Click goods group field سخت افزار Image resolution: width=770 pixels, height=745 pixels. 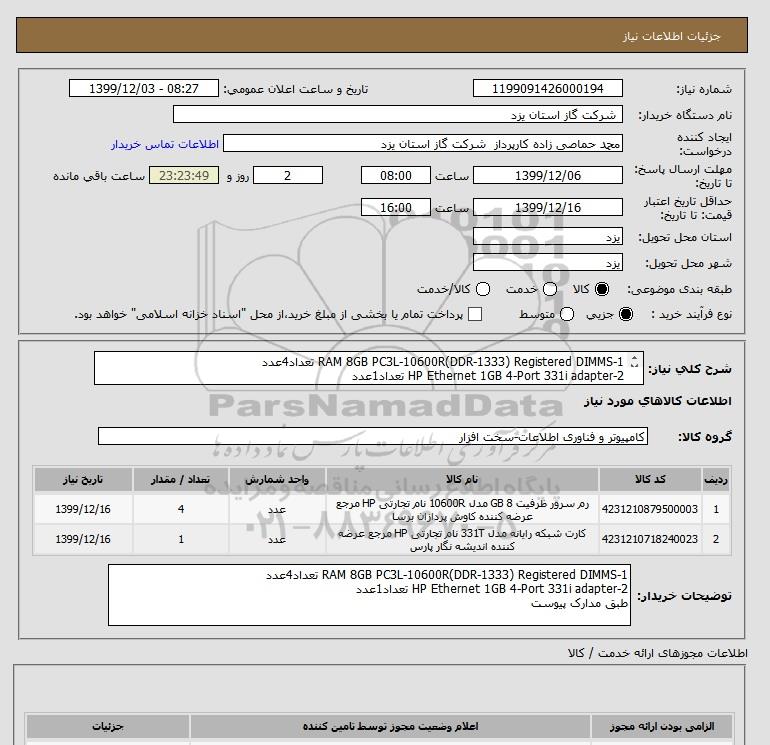(373, 436)
